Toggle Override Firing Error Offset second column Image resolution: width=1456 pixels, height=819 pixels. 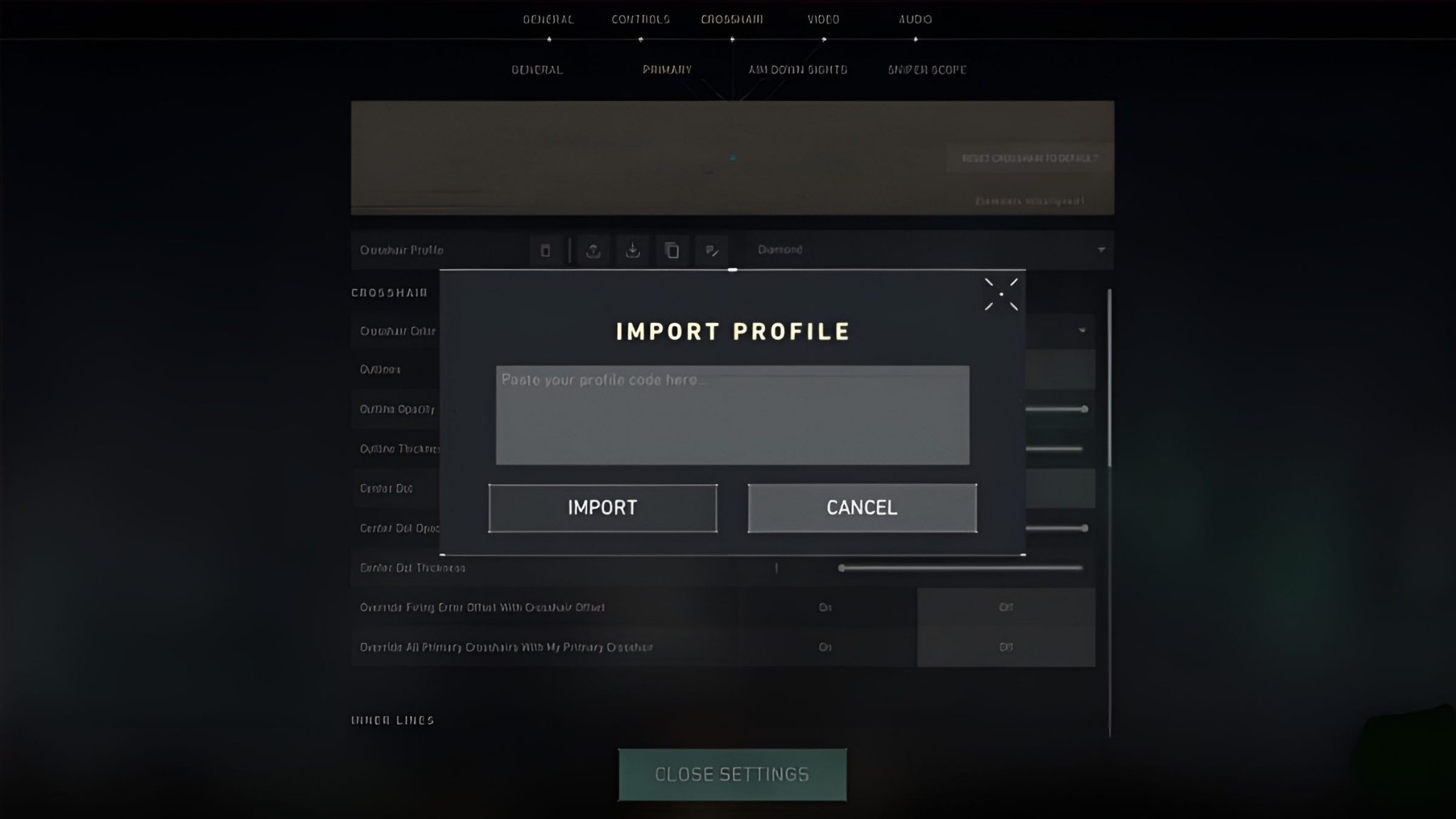(x=1004, y=607)
